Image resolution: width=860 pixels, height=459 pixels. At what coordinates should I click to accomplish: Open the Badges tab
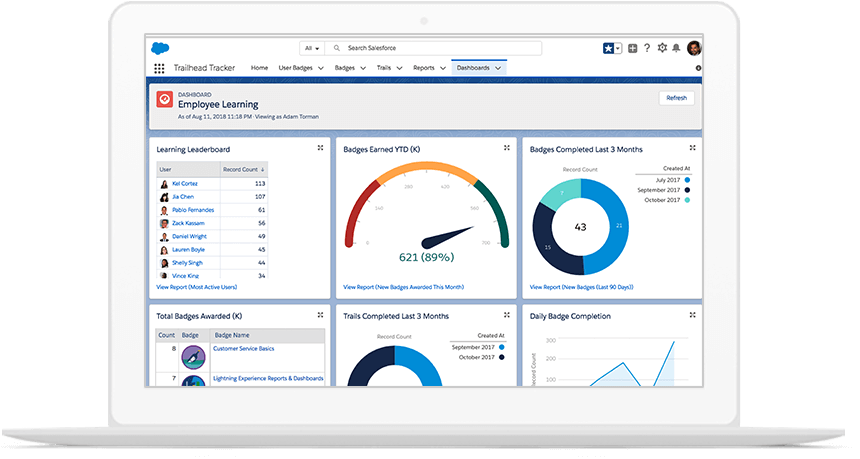pos(345,68)
